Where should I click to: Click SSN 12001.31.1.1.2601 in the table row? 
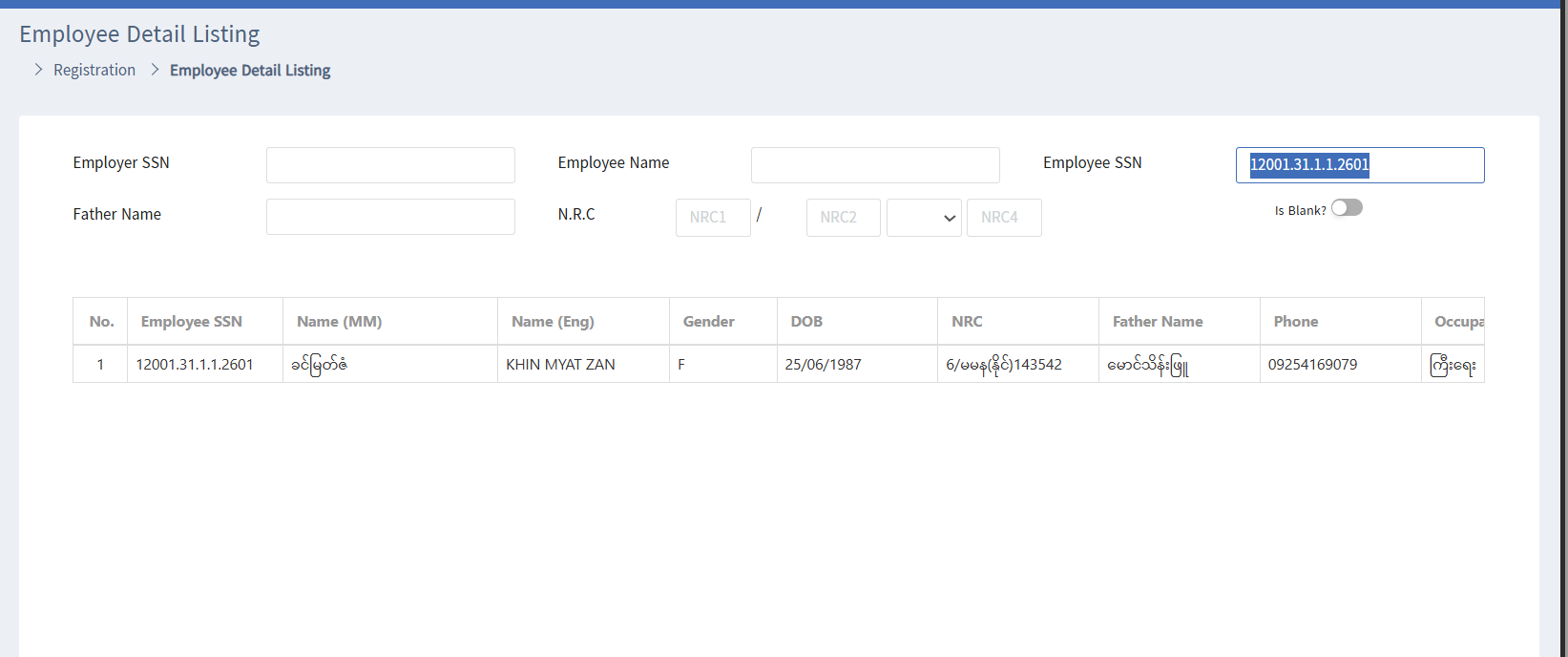click(195, 365)
